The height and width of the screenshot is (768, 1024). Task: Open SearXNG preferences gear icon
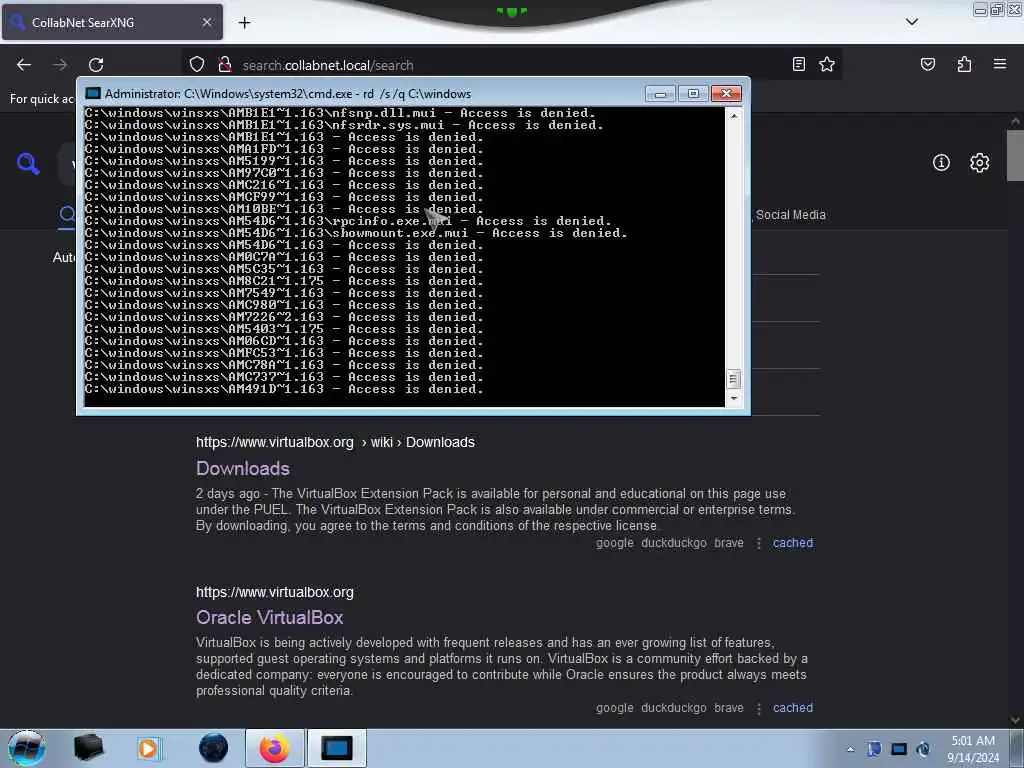click(979, 163)
